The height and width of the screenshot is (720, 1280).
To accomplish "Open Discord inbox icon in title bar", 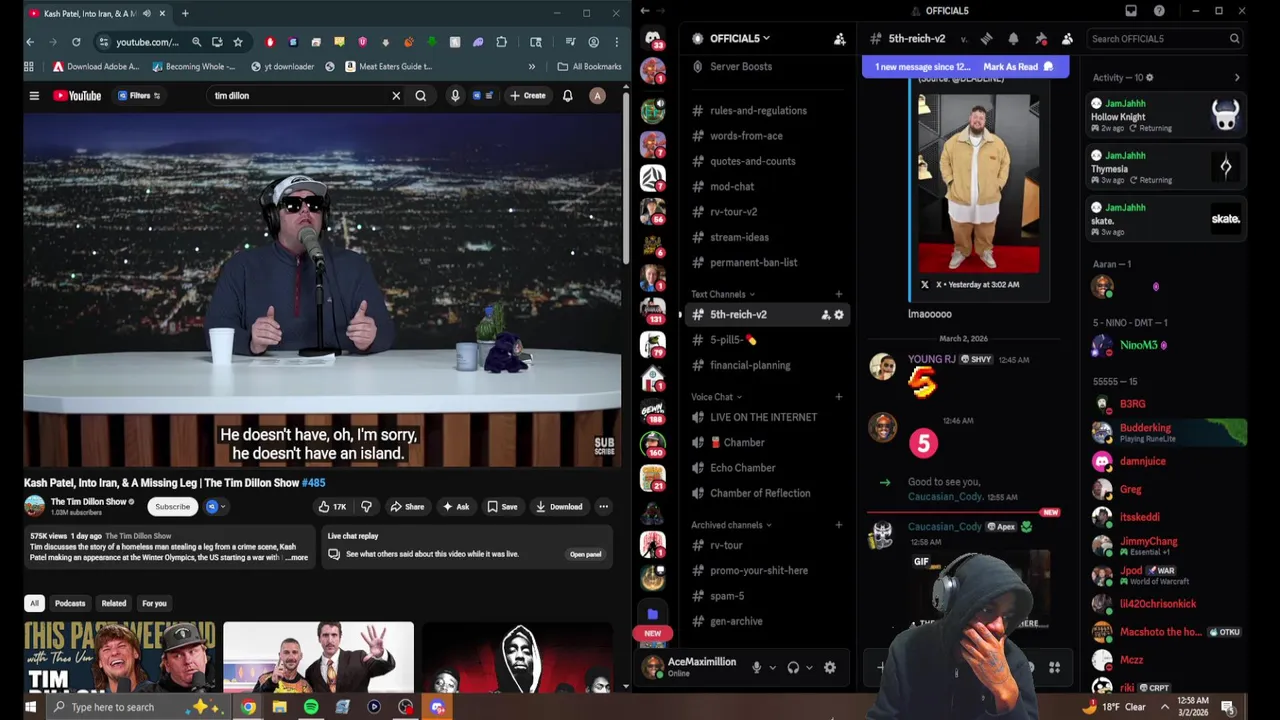I will pos(1131,11).
